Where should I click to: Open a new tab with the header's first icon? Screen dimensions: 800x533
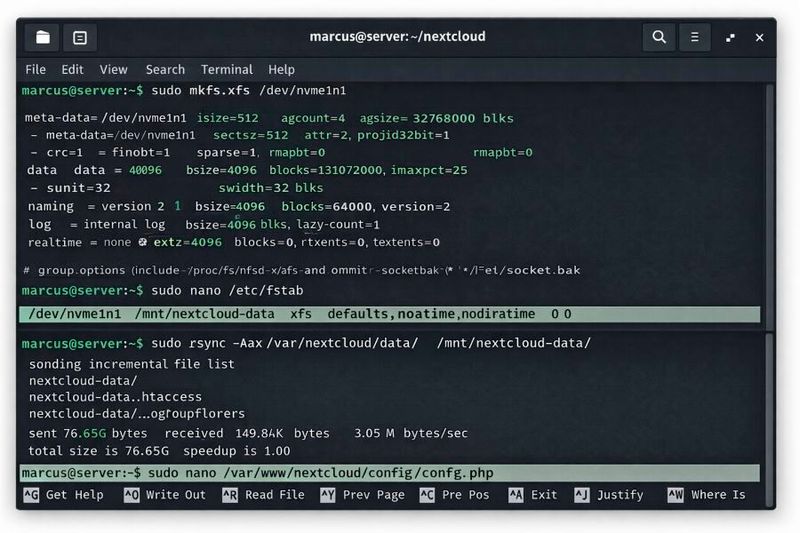click(42, 37)
